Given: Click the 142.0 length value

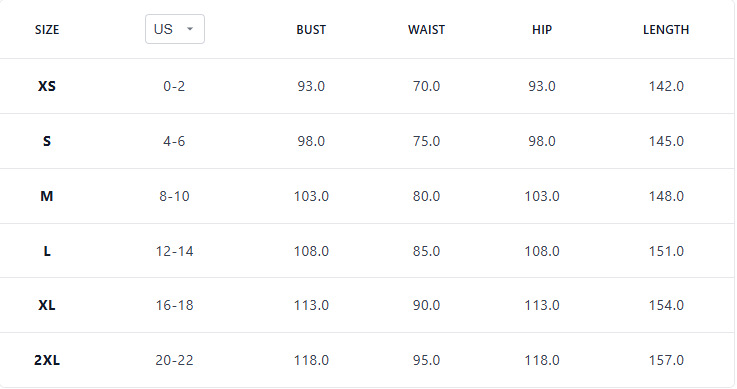Looking at the screenshot, I should (x=666, y=86).
